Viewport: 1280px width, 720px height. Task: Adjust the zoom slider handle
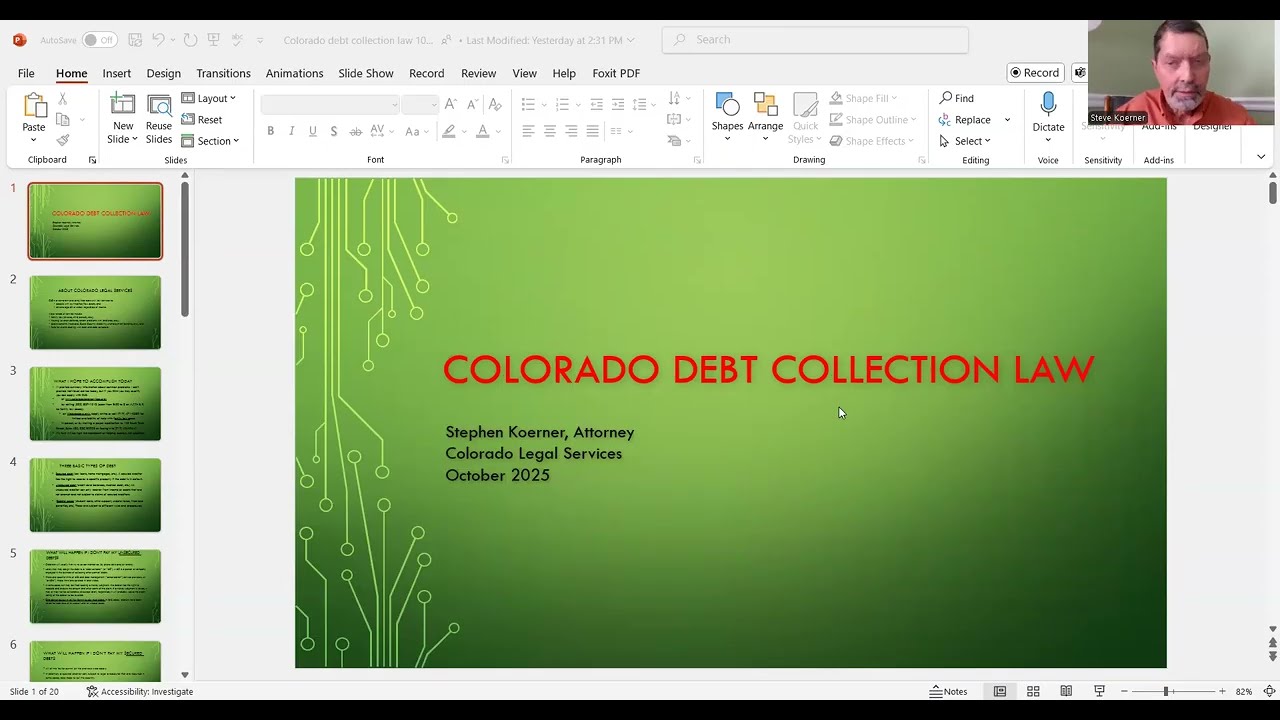pyautogui.click(x=1165, y=691)
